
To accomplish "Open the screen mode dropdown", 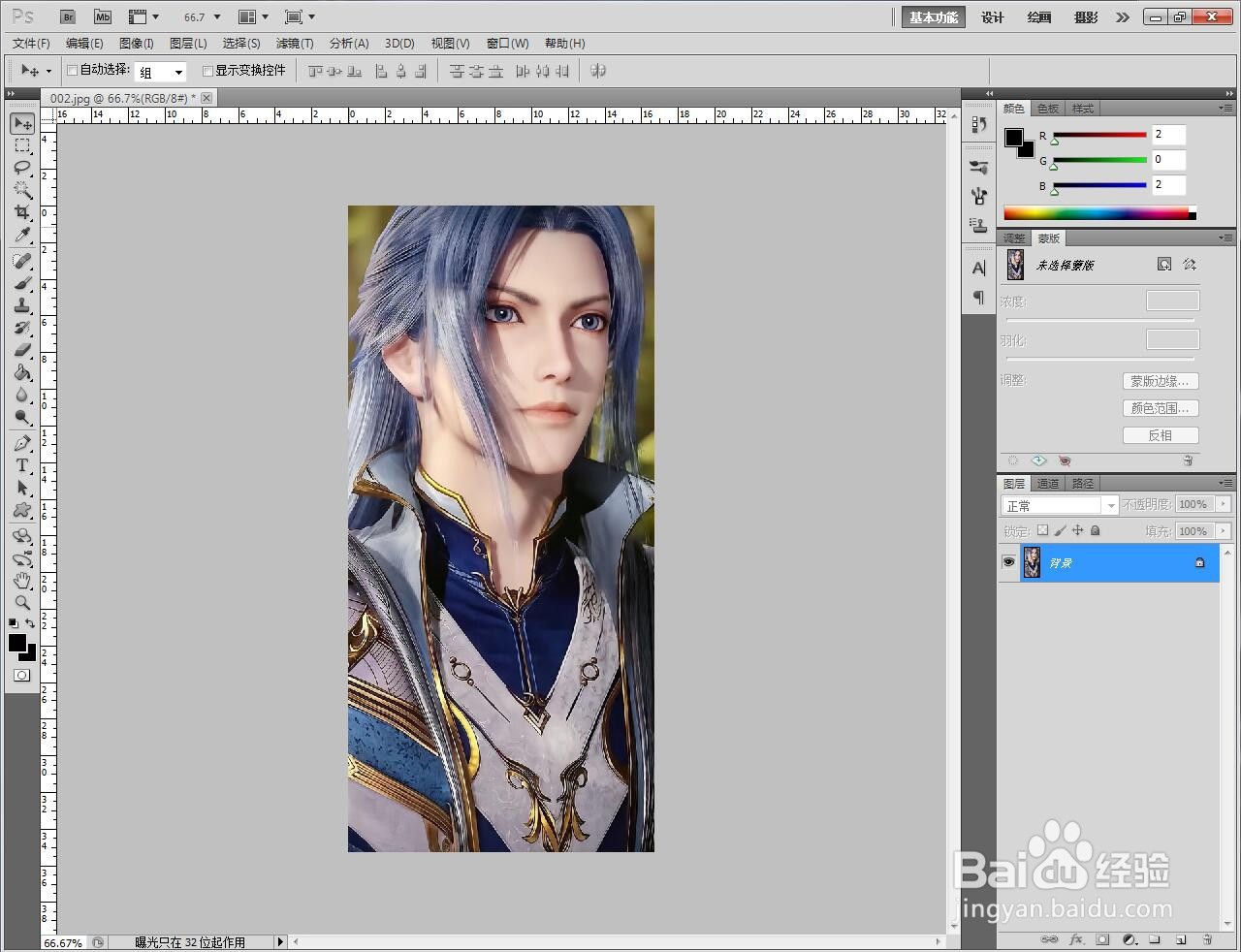I will 300,16.
